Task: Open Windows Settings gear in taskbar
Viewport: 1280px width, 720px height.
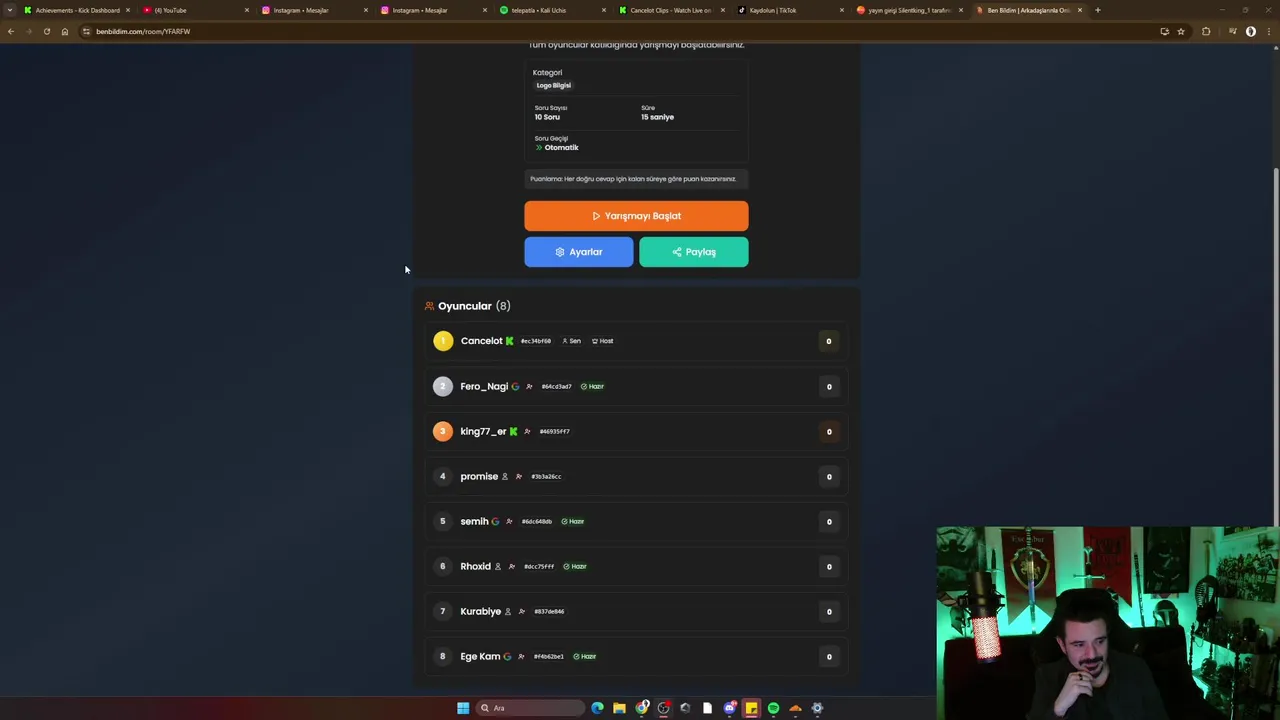Action: (817, 708)
